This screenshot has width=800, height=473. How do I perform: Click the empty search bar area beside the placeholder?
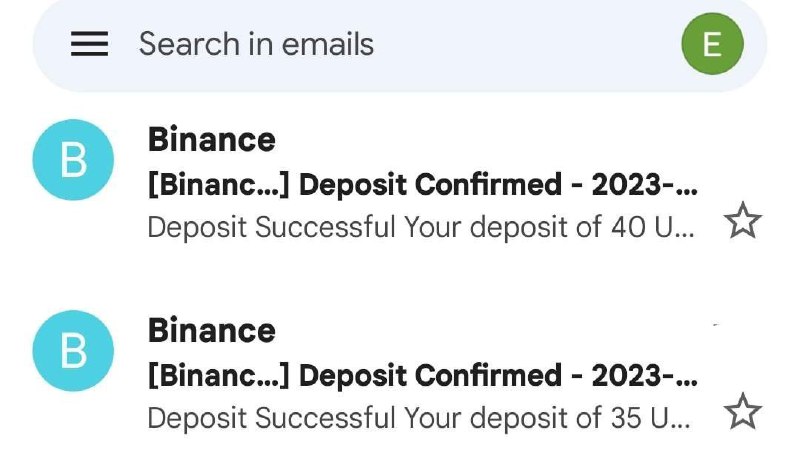(520, 44)
